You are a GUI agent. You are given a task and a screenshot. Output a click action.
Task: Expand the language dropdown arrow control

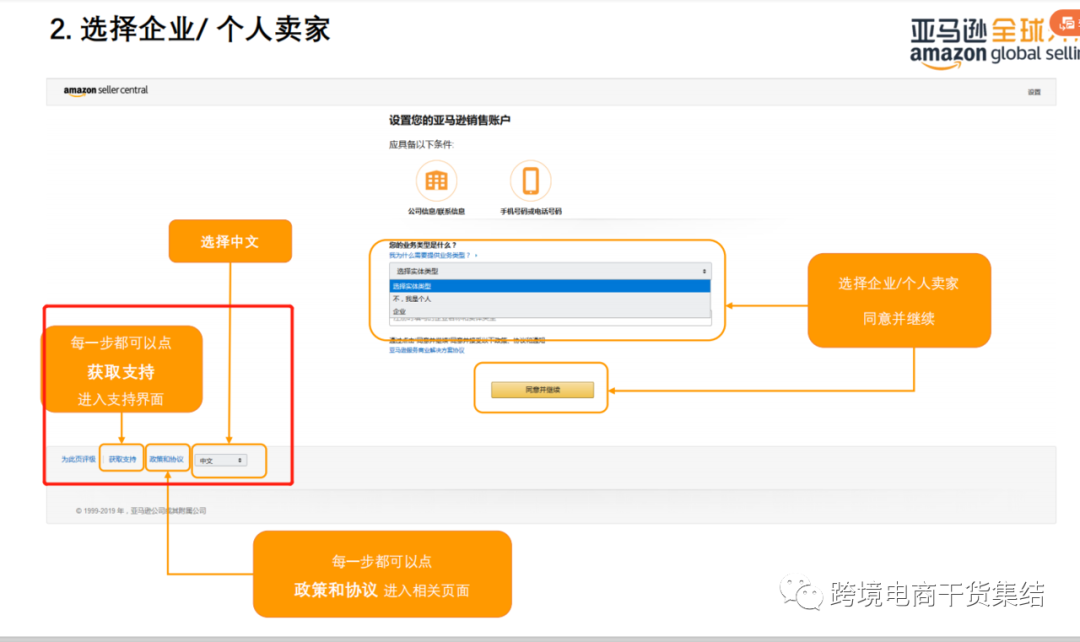[x=239, y=460]
